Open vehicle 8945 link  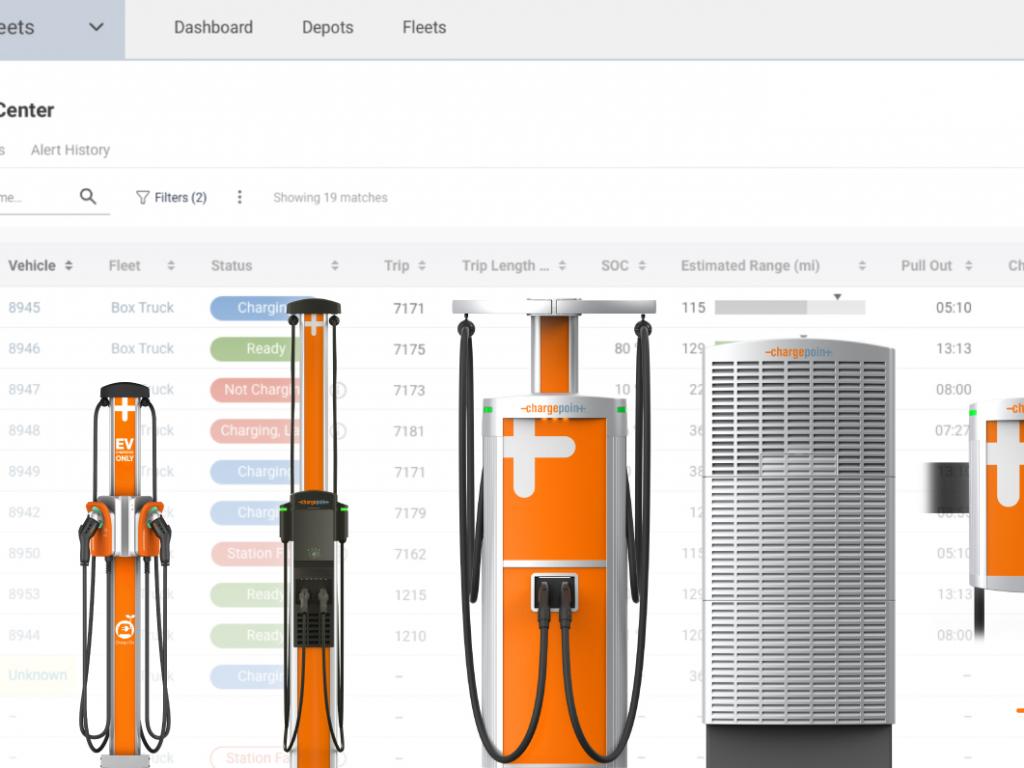[x=24, y=308]
